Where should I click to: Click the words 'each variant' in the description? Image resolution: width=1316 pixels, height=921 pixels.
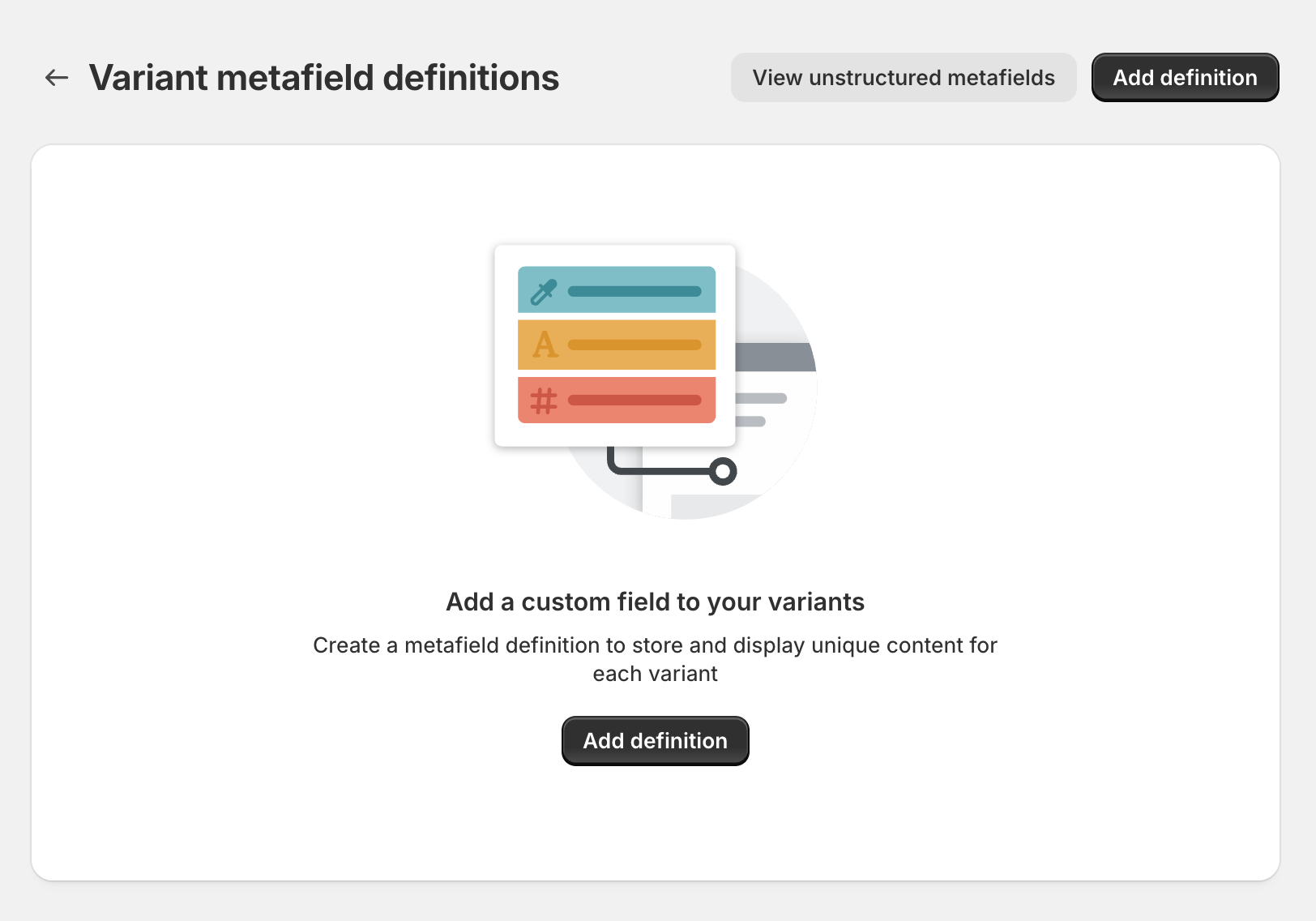click(655, 674)
